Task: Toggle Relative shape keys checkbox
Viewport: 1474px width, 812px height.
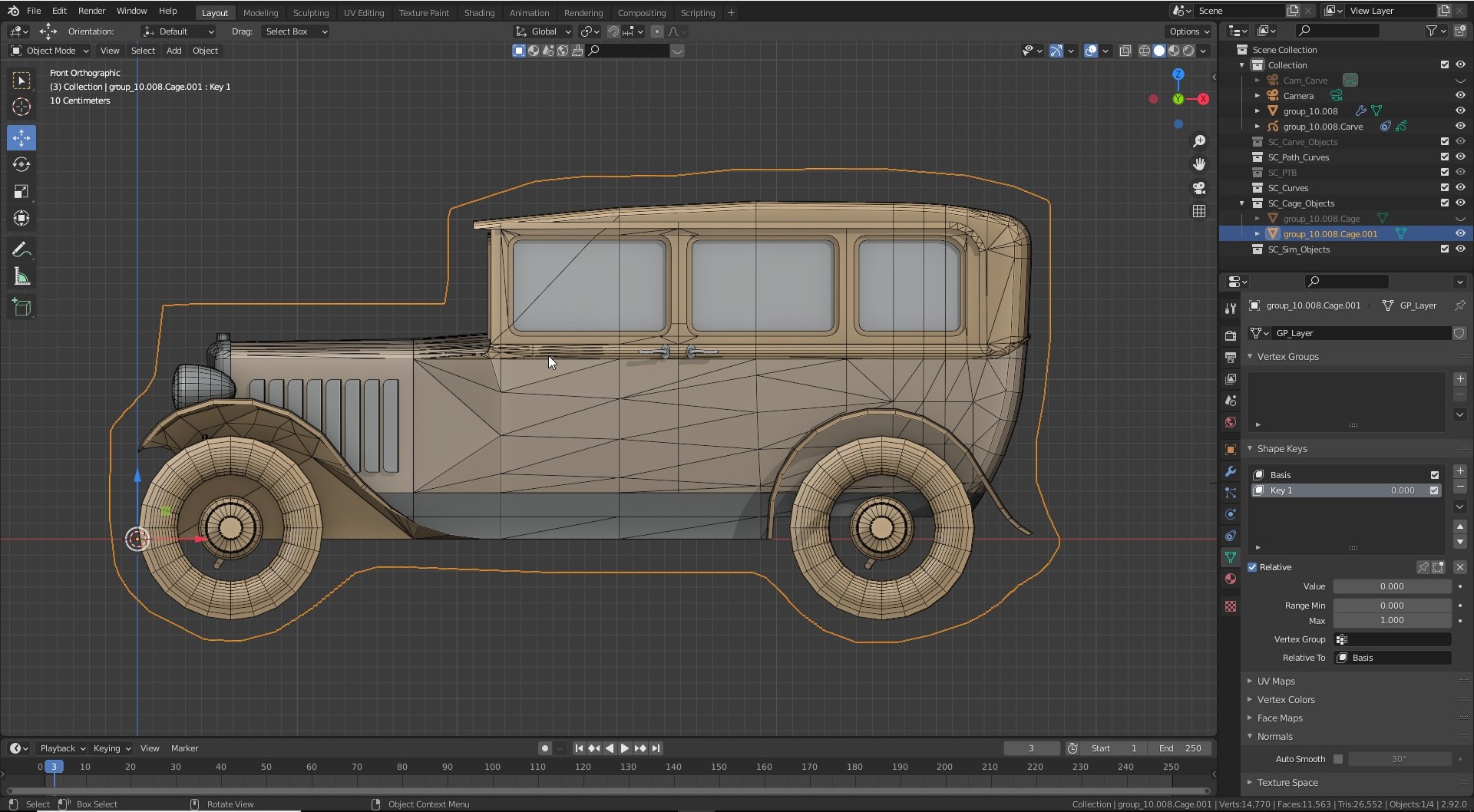Action: [1252, 567]
